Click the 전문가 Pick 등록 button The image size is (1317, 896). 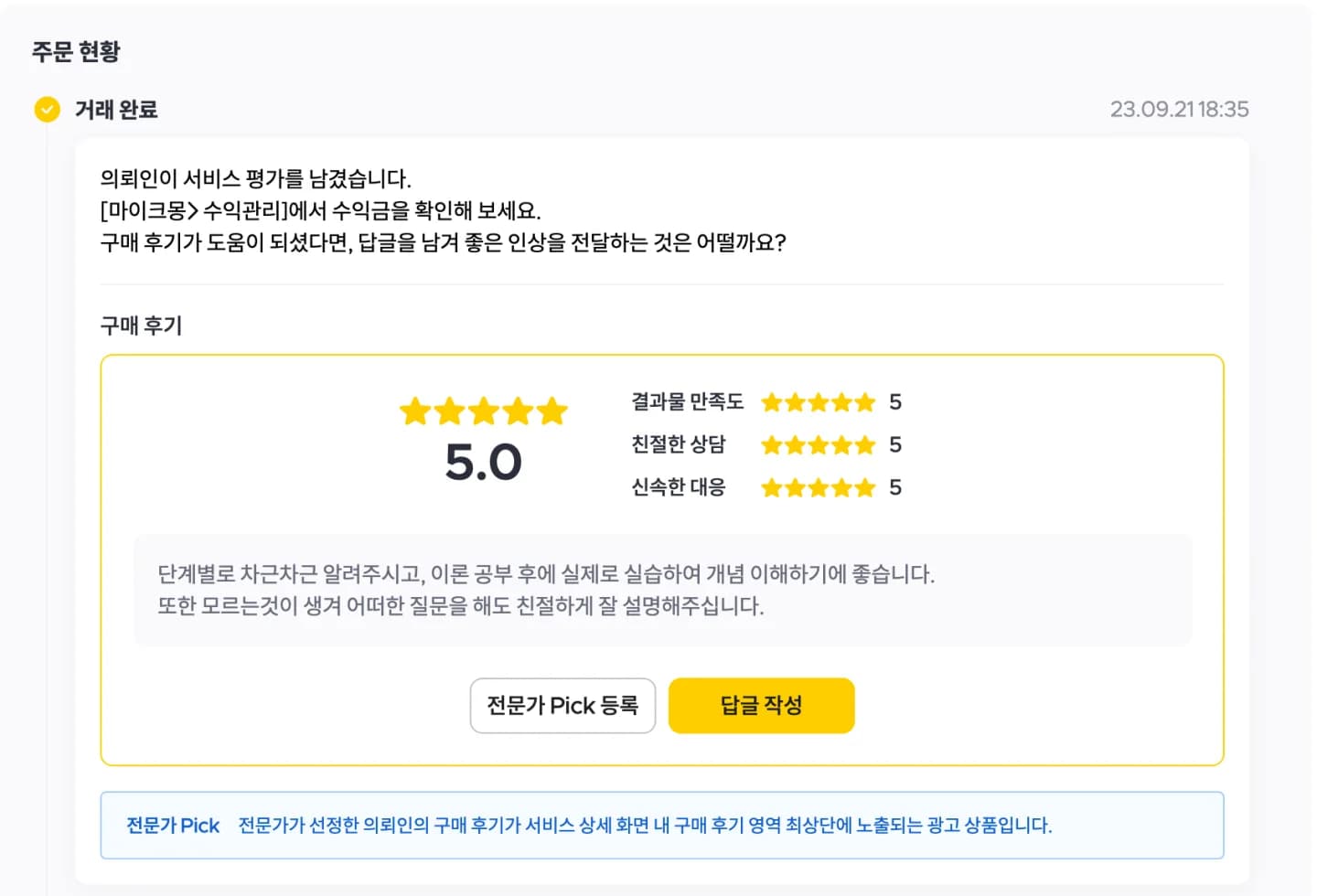click(562, 706)
